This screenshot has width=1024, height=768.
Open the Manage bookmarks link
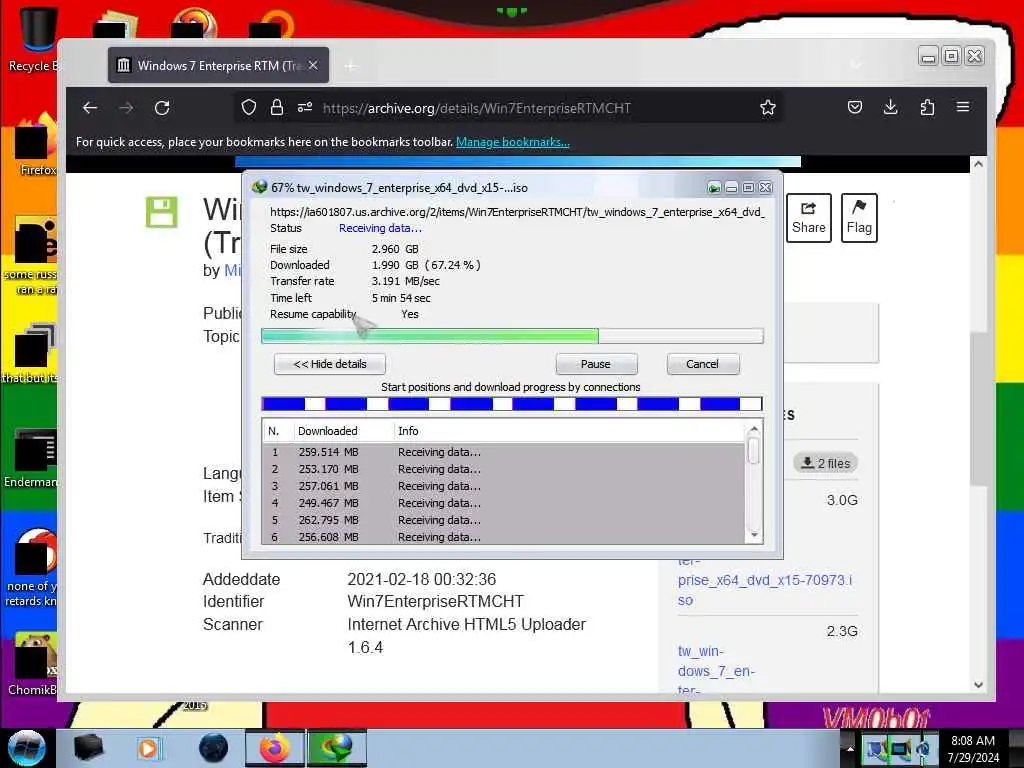[513, 142]
